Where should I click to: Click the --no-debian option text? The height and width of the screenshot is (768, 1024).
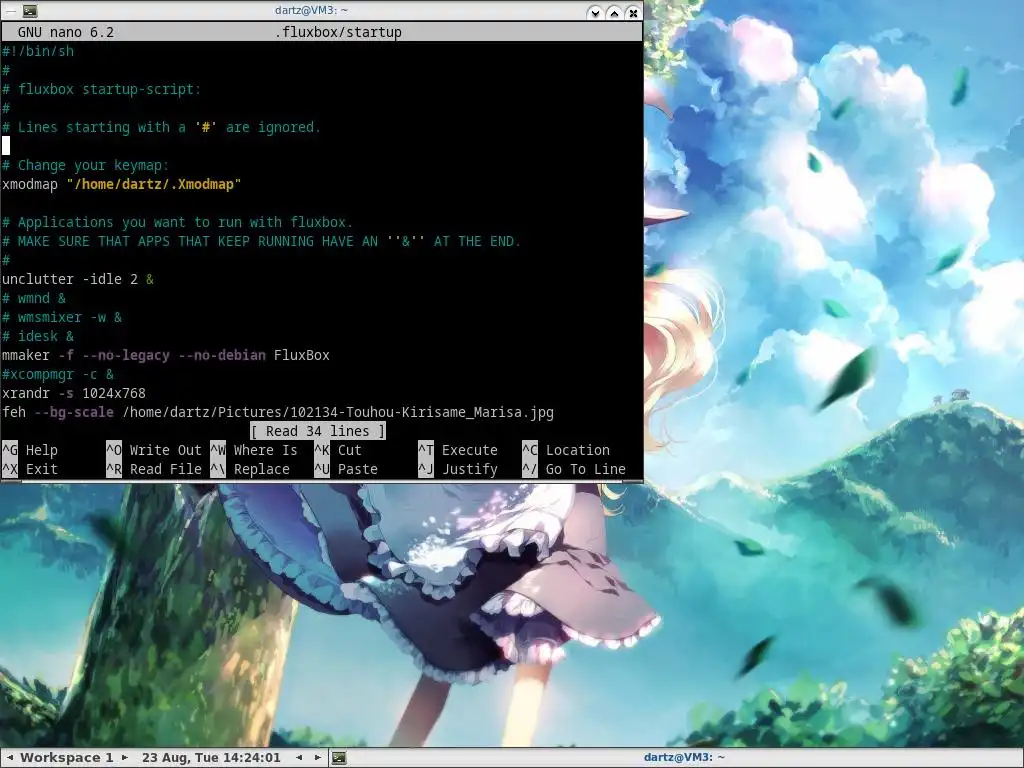pyautogui.click(x=222, y=355)
